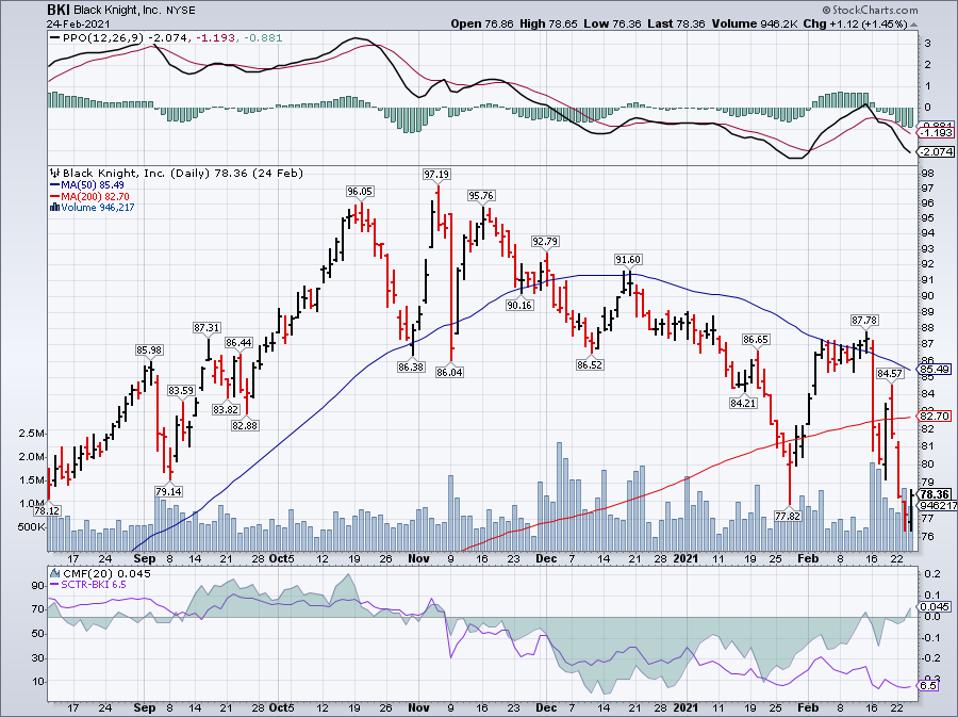Click the 85.49 tag on right price axis

coord(935,369)
